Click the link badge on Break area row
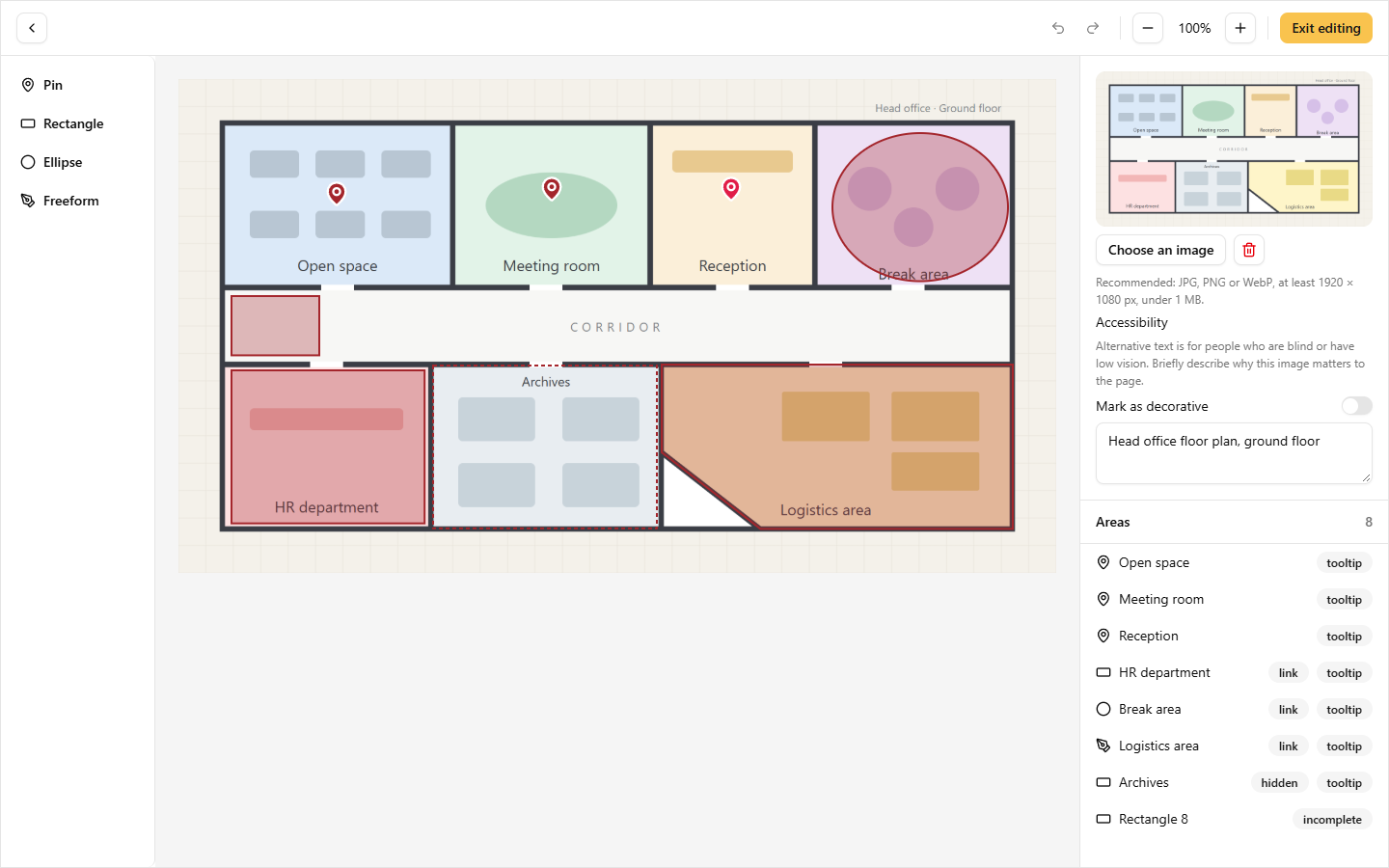 point(1289,710)
